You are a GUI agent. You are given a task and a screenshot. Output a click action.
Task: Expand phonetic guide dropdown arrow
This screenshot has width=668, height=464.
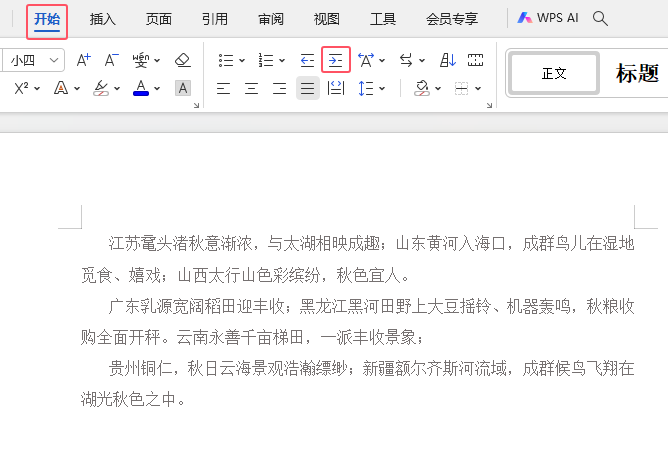(157, 61)
